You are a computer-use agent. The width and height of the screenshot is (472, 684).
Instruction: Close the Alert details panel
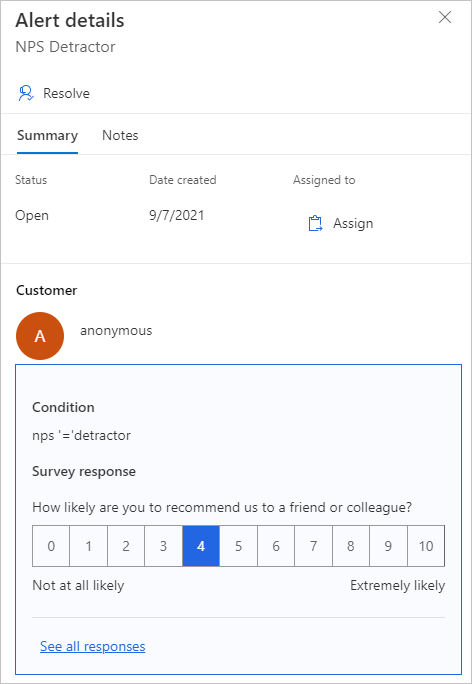point(445,17)
